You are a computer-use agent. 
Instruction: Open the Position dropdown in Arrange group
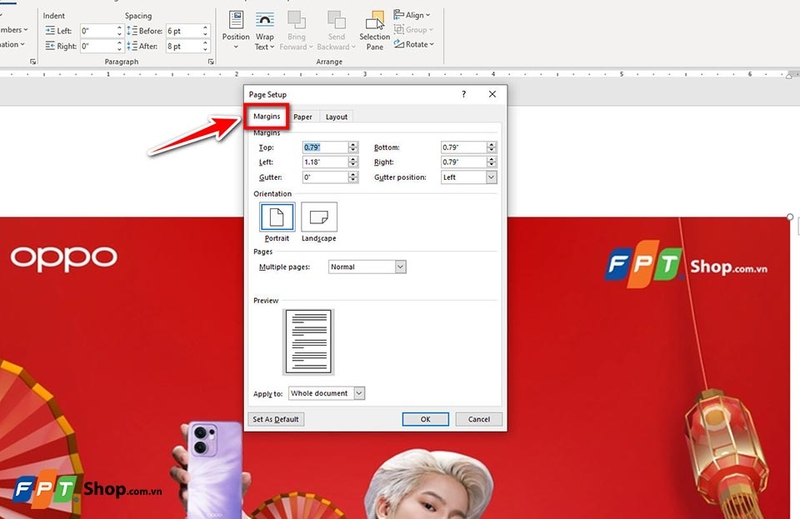tap(236, 30)
